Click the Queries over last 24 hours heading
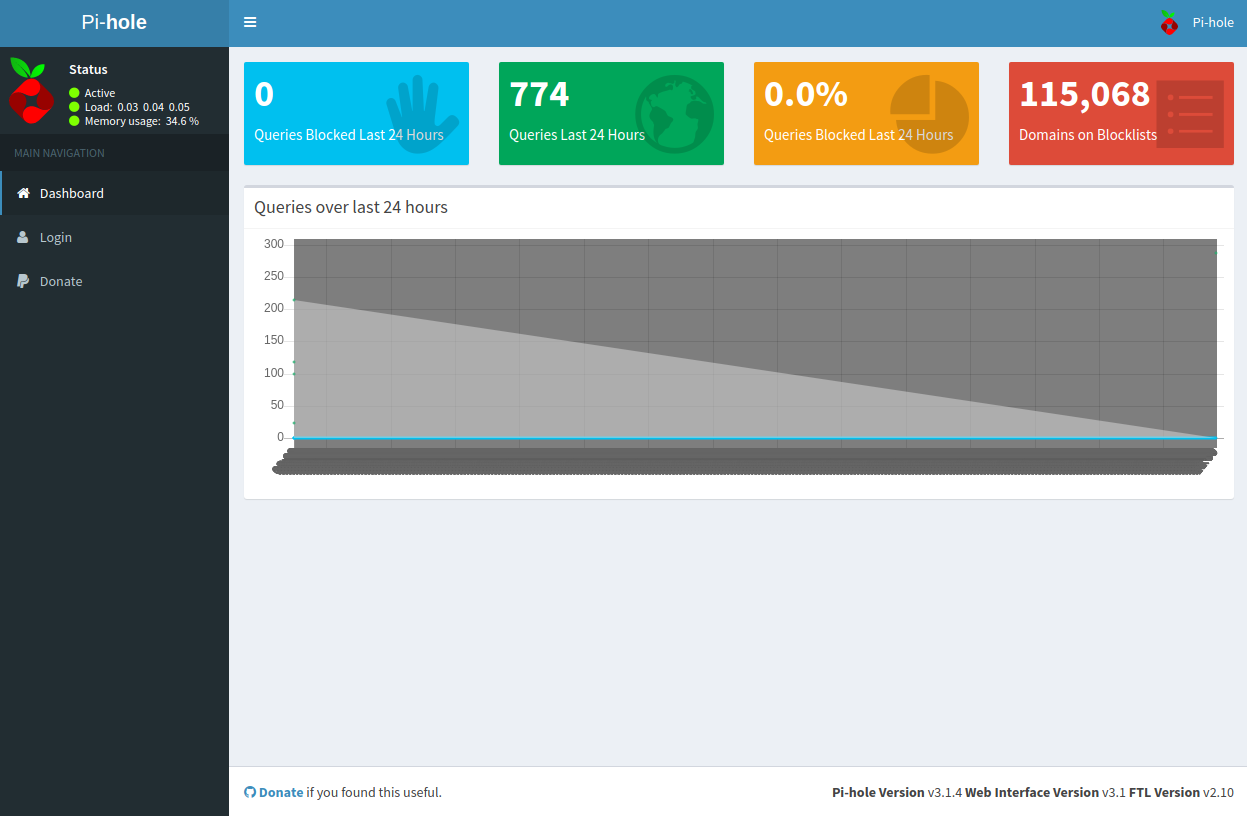Image resolution: width=1247 pixels, height=816 pixels. click(351, 208)
